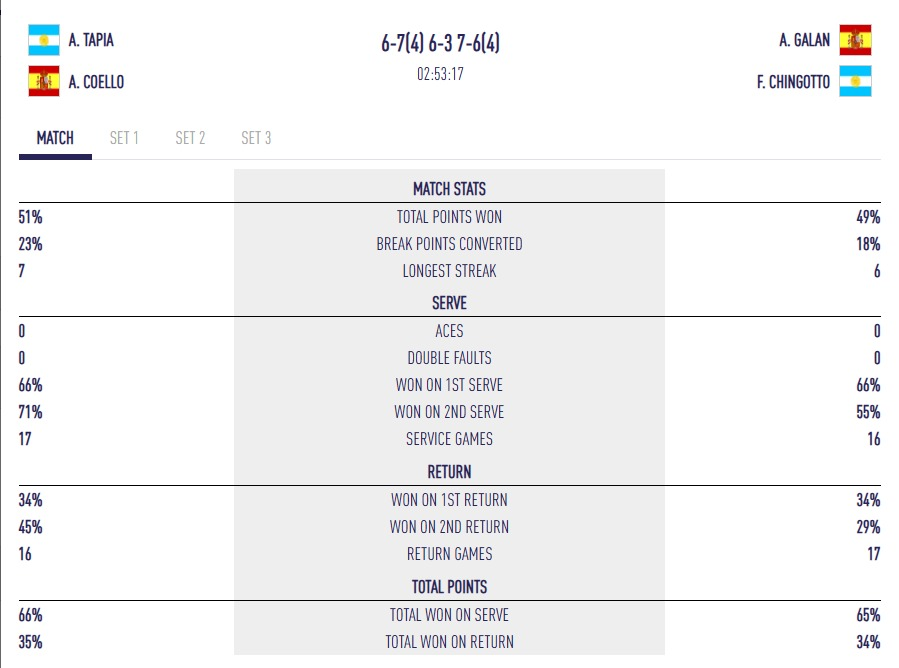The width and height of the screenshot is (899, 668).
Task: Click the TOTAL POINTS section header
Action: pyautogui.click(x=449, y=586)
